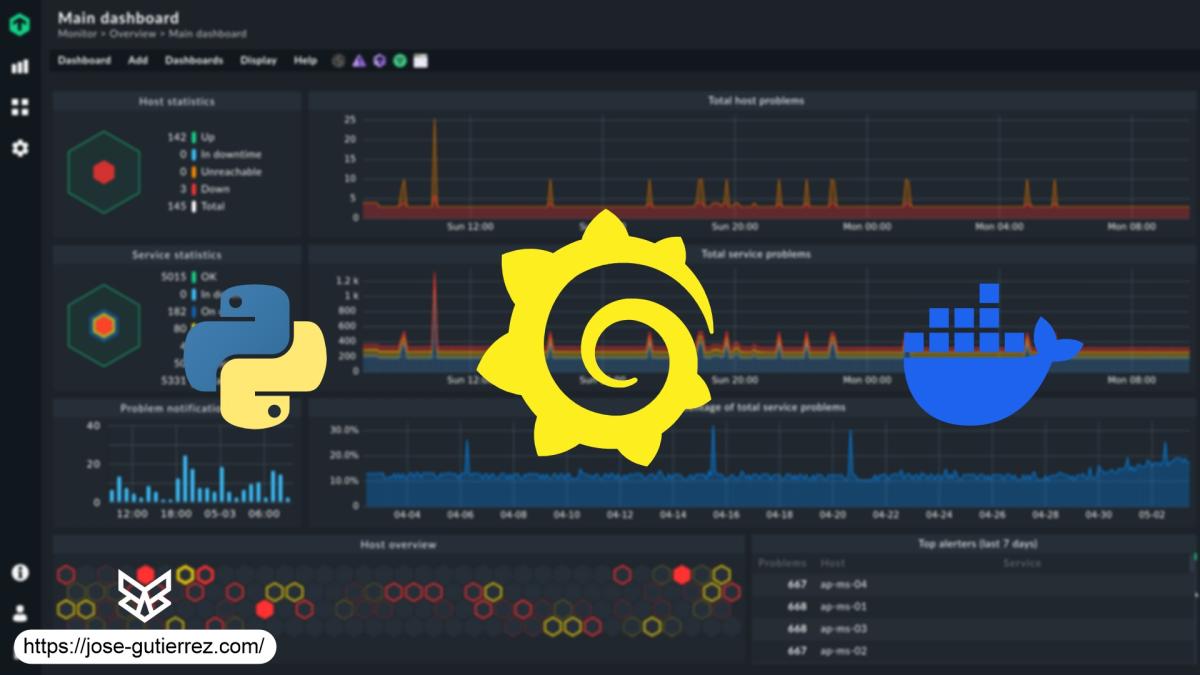
Task: Open host ap-ms-04 in Top alerters
Action: pyautogui.click(x=843, y=584)
